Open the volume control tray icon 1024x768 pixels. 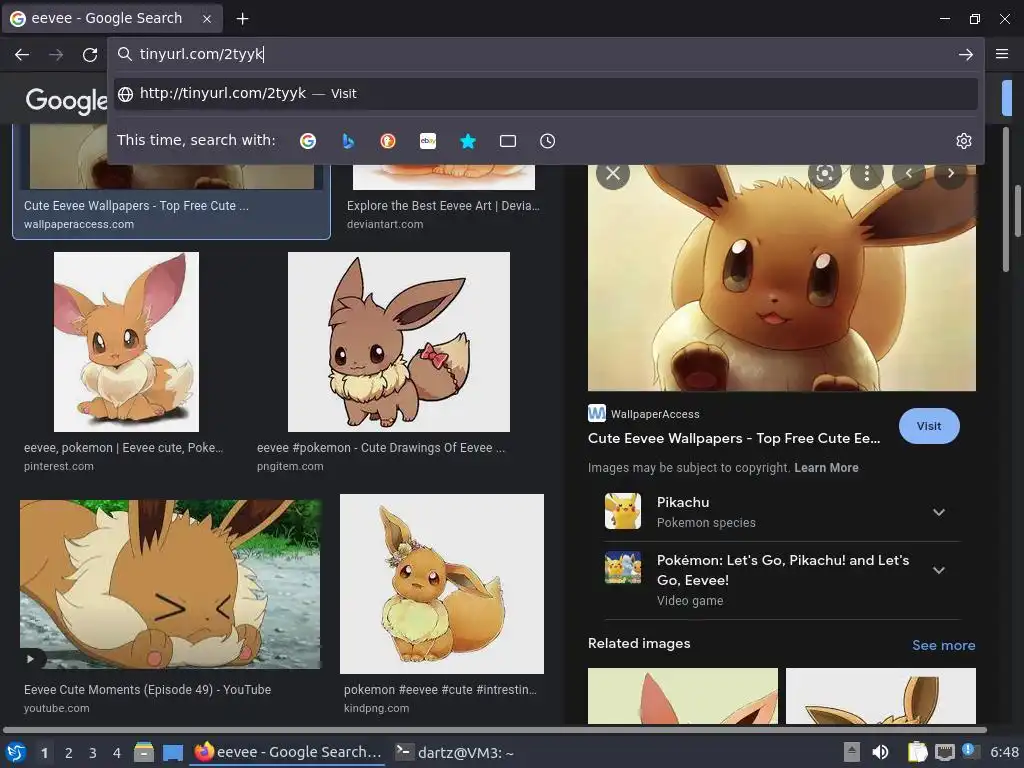(x=880, y=752)
